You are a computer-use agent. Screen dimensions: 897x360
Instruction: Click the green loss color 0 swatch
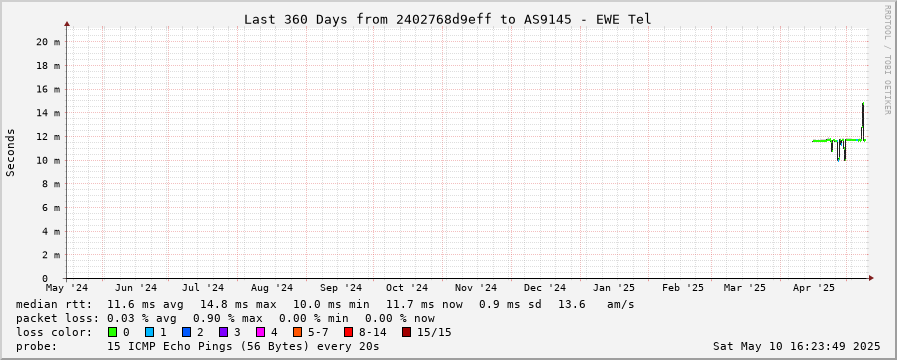point(112,332)
